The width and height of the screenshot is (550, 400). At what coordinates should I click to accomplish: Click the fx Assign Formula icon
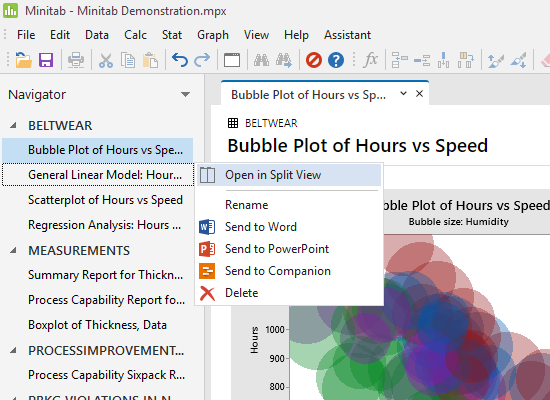[370, 60]
